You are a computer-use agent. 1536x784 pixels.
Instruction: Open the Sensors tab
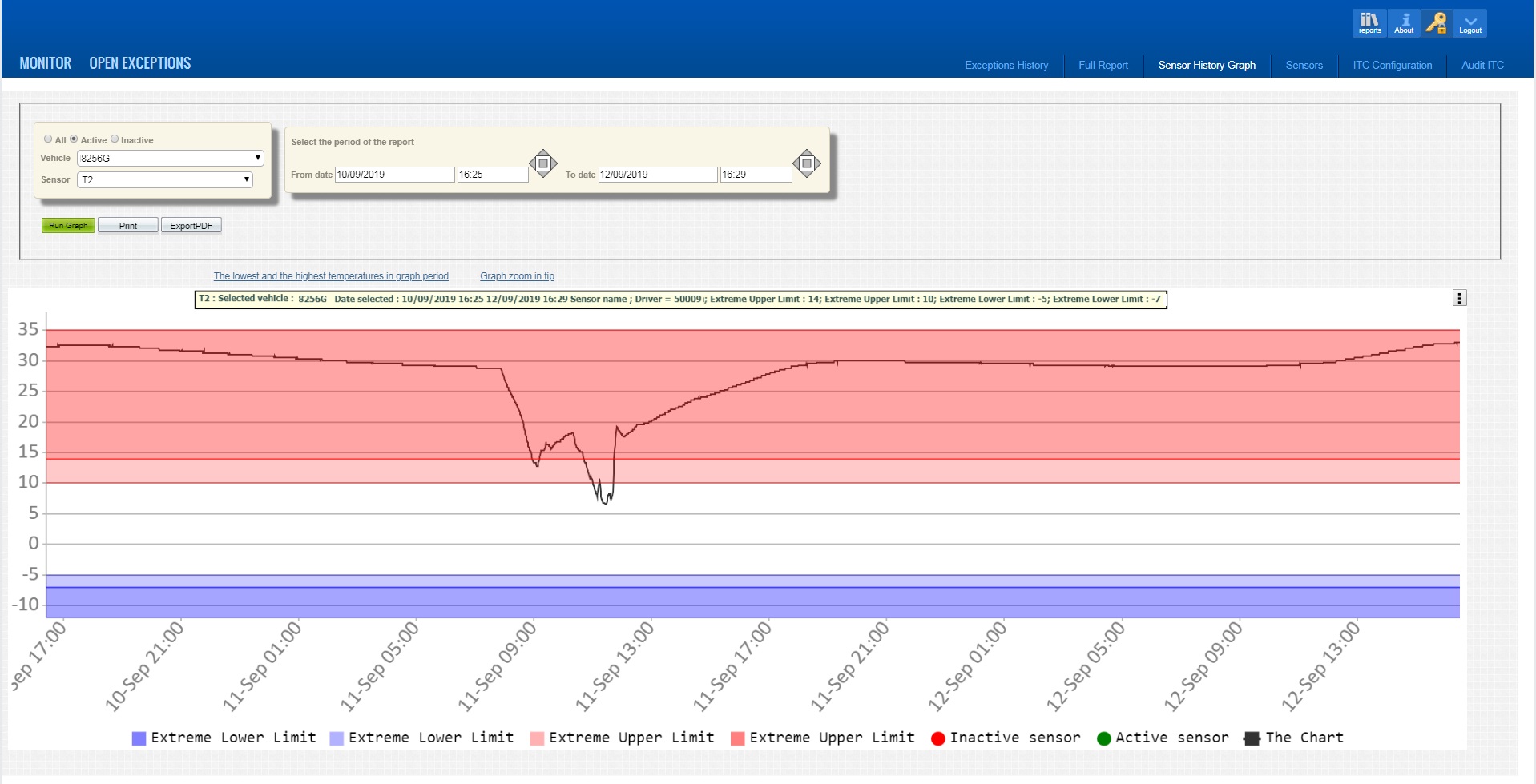1304,65
